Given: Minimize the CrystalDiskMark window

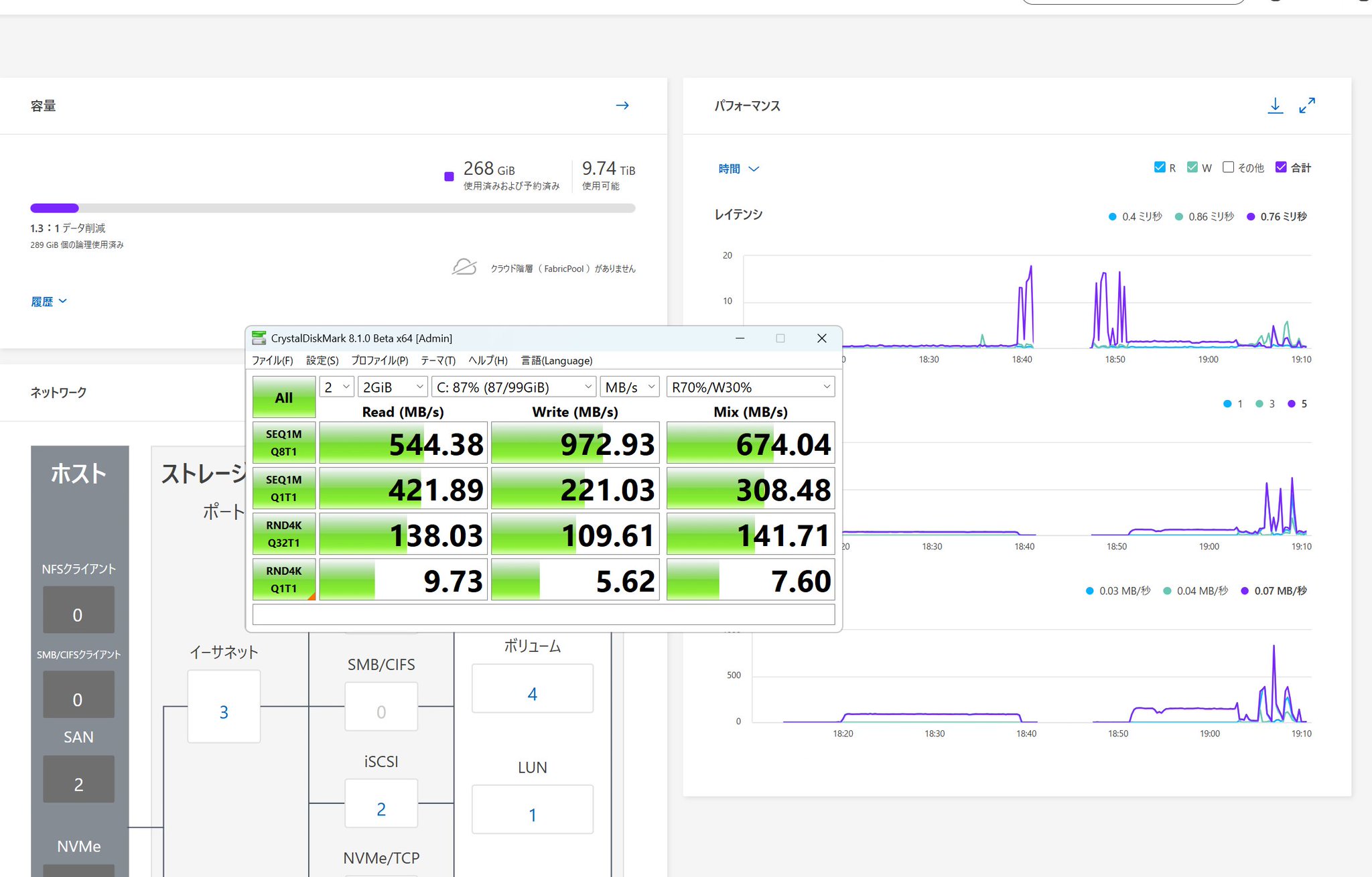Looking at the screenshot, I should point(740,338).
